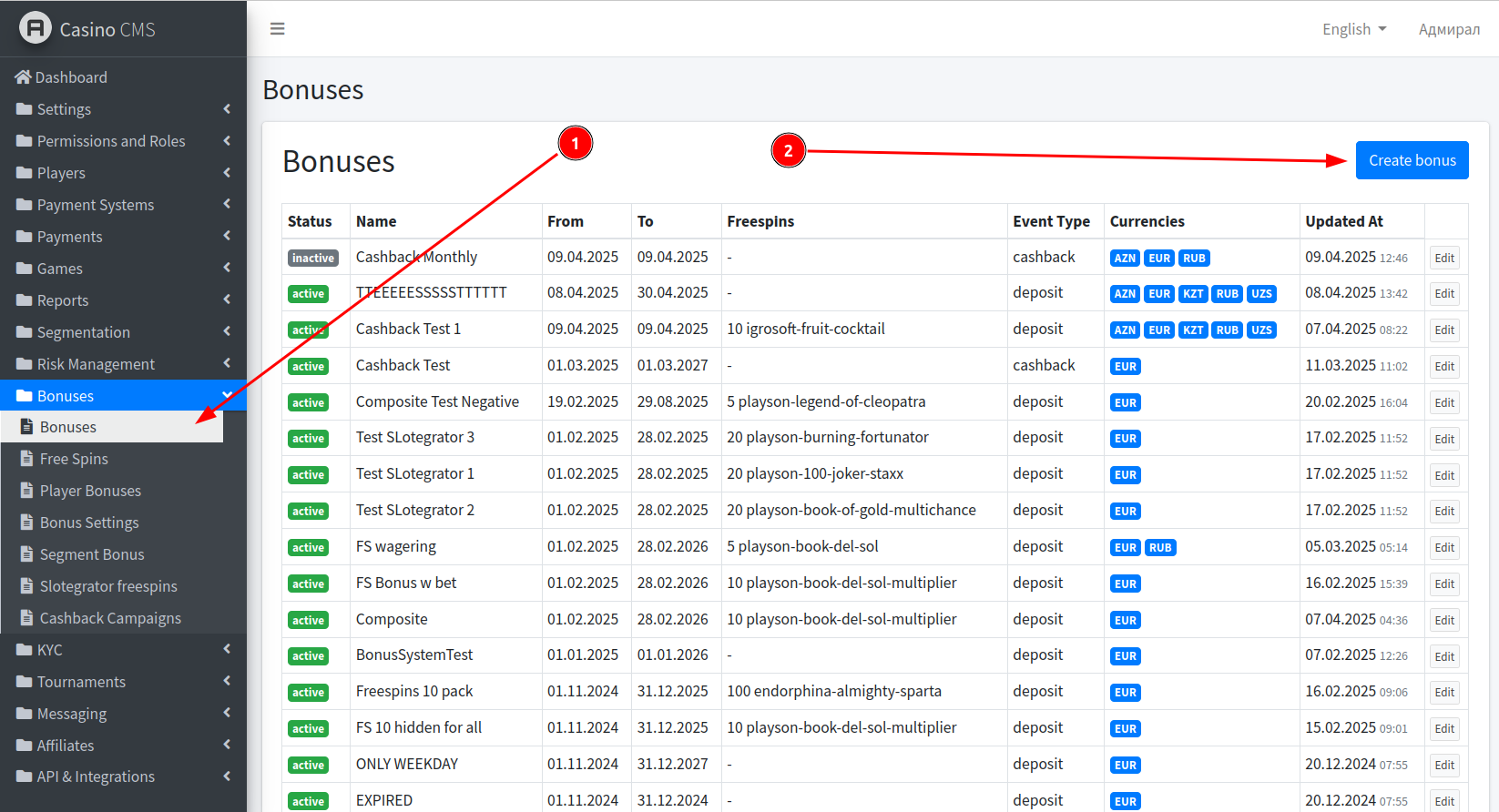Expand the KYC menu chevron
The width and height of the screenshot is (1499, 812).
click(x=227, y=650)
